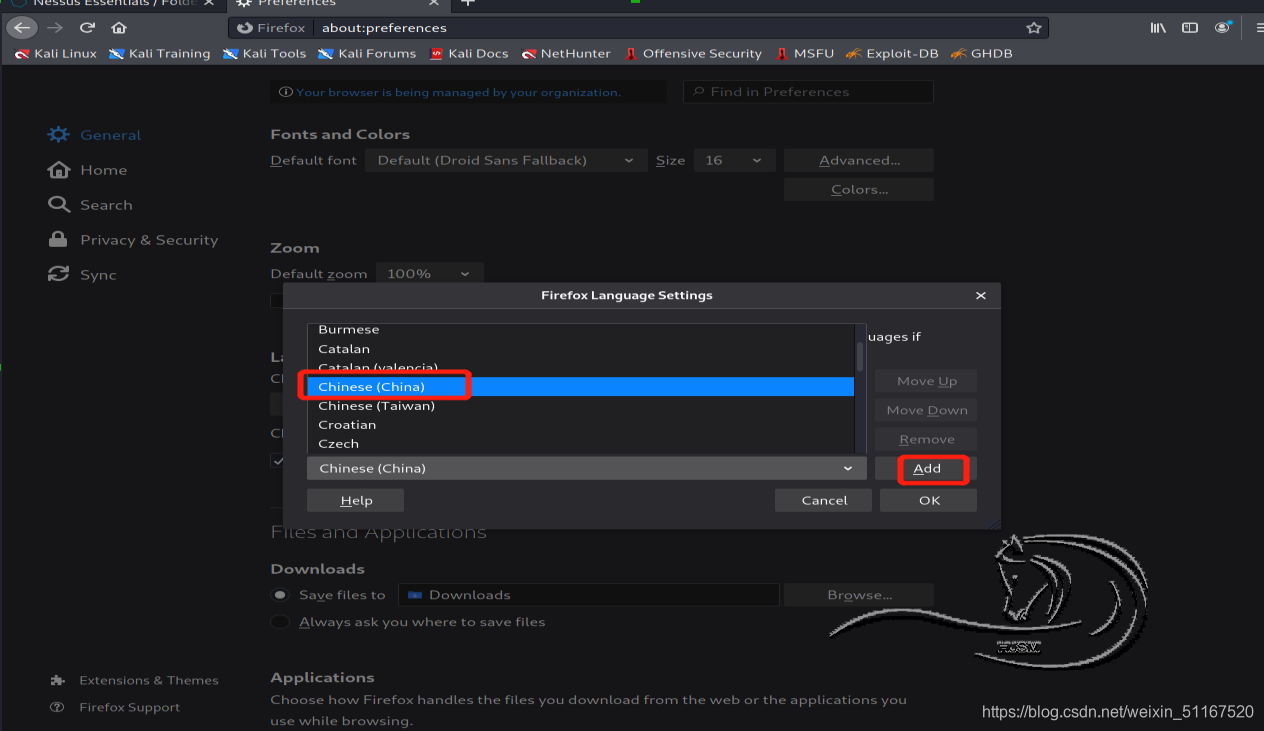Image resolution: width=1264 pixels, height=731 pixels.
Task: Open the Home preferences category
Action: 88,170
